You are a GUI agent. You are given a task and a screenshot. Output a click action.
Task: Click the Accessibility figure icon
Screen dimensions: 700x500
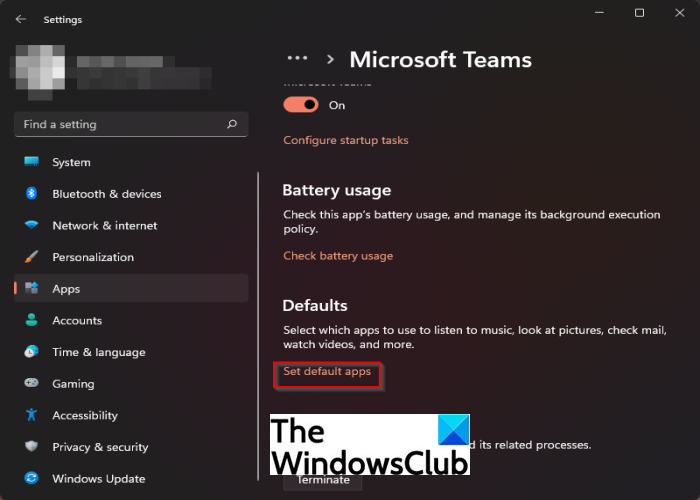click(x=32, y=415)
